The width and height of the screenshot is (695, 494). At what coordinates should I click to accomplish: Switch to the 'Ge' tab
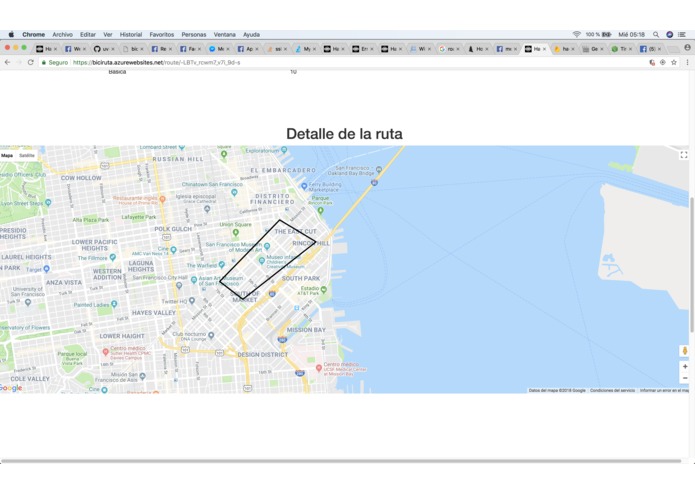point(592,49)
